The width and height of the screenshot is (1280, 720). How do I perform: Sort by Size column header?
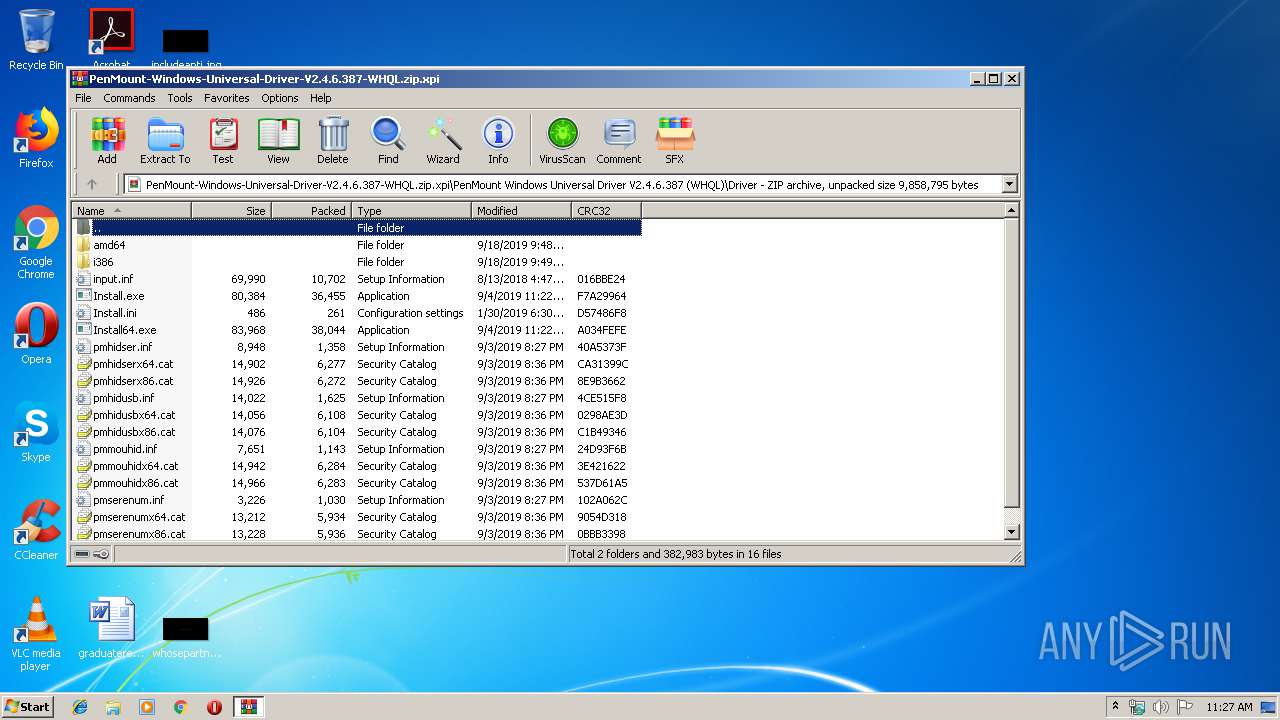point(231,211)
